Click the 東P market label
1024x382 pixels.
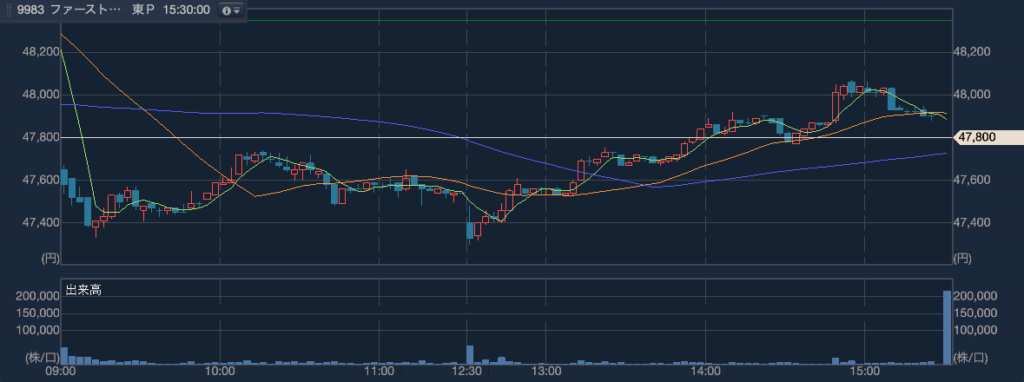[x=143, y=10]
